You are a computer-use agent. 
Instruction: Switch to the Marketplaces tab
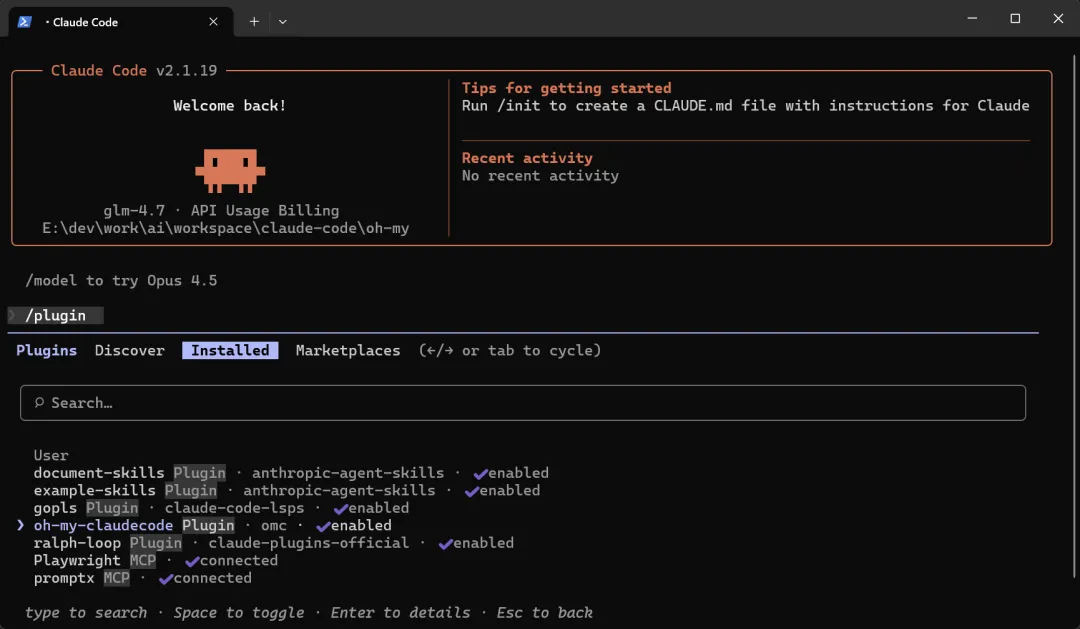pos(348,350)
